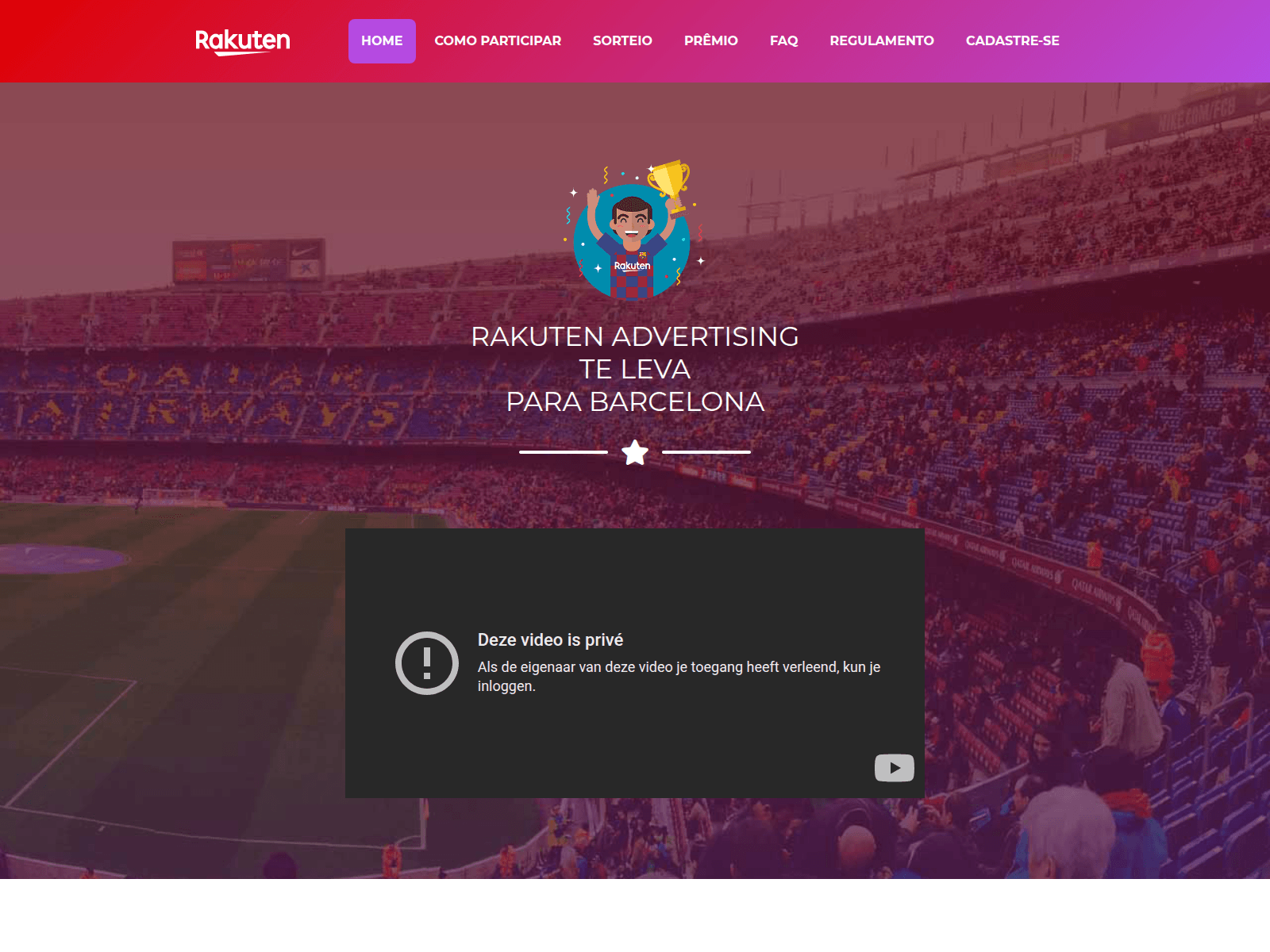Click CADASTRE-SE to register
1270x952 pixels.
click(x=1013, y=41)
